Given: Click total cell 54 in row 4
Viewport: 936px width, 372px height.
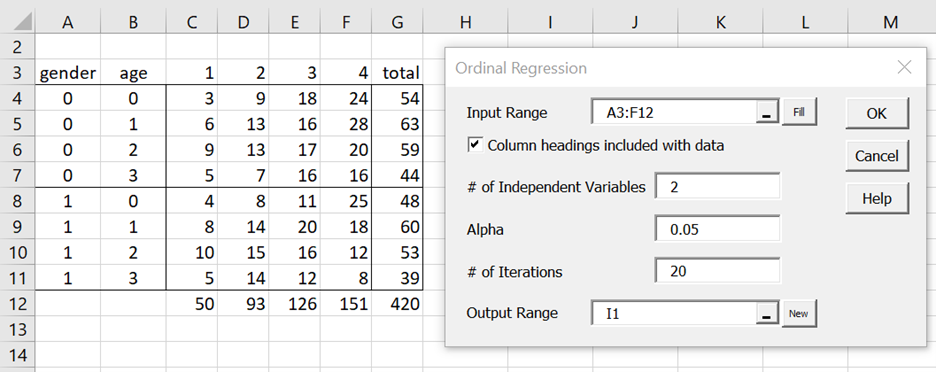Looking at the screenshot, I should coord(397,98).
